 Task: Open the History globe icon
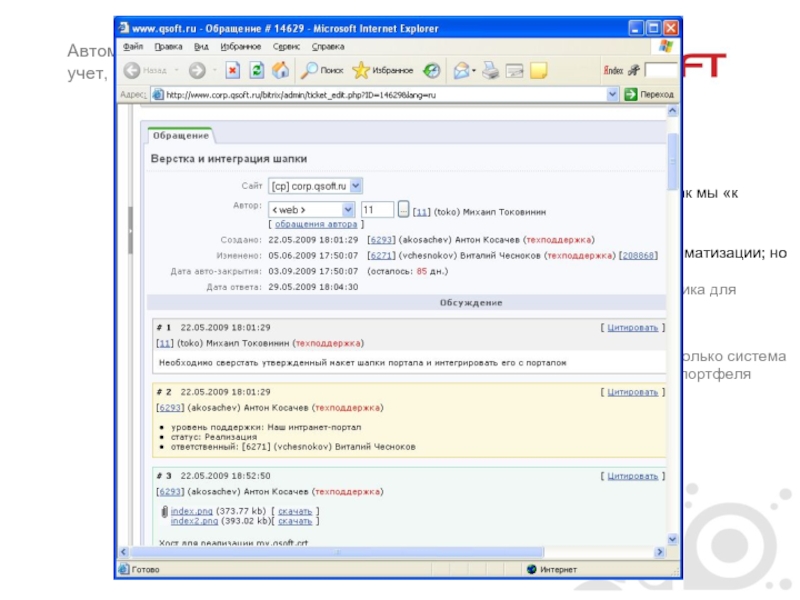pyautogui.click(x=432, y=70)
